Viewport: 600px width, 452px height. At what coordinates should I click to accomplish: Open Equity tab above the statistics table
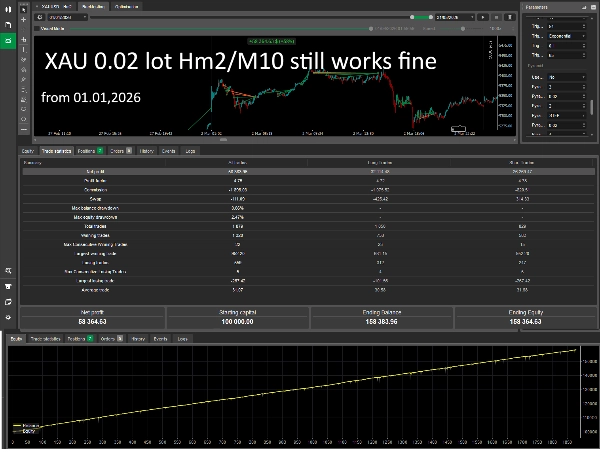pyautogui.click(x=28, y=151)
